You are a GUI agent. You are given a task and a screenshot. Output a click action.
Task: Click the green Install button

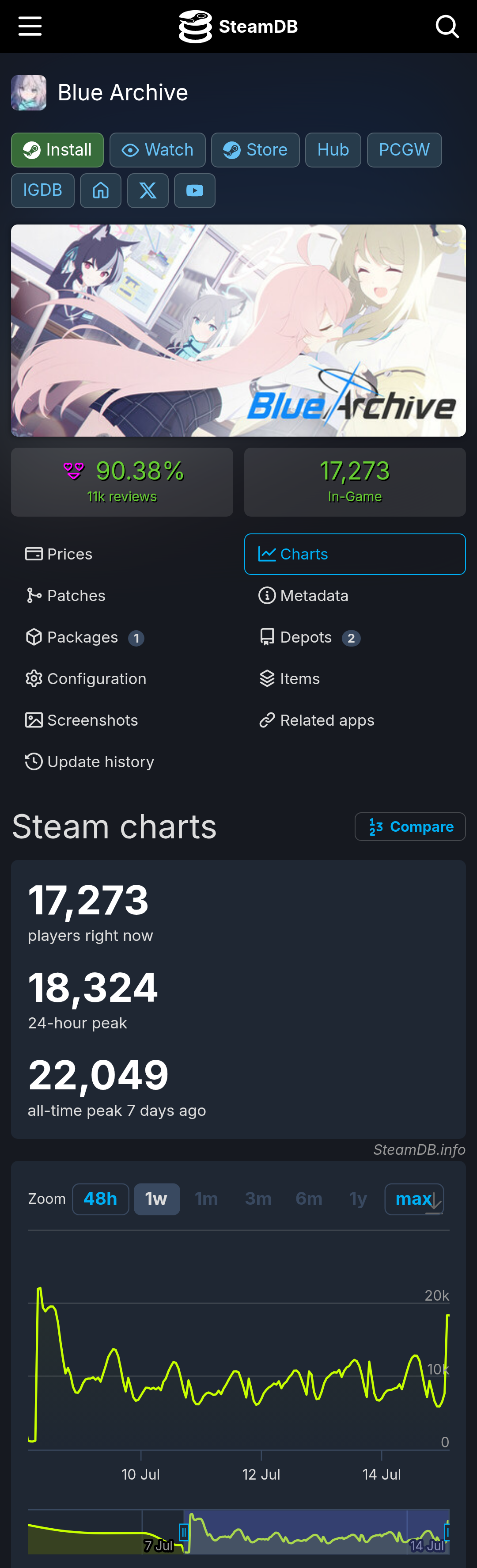[57, 150]
